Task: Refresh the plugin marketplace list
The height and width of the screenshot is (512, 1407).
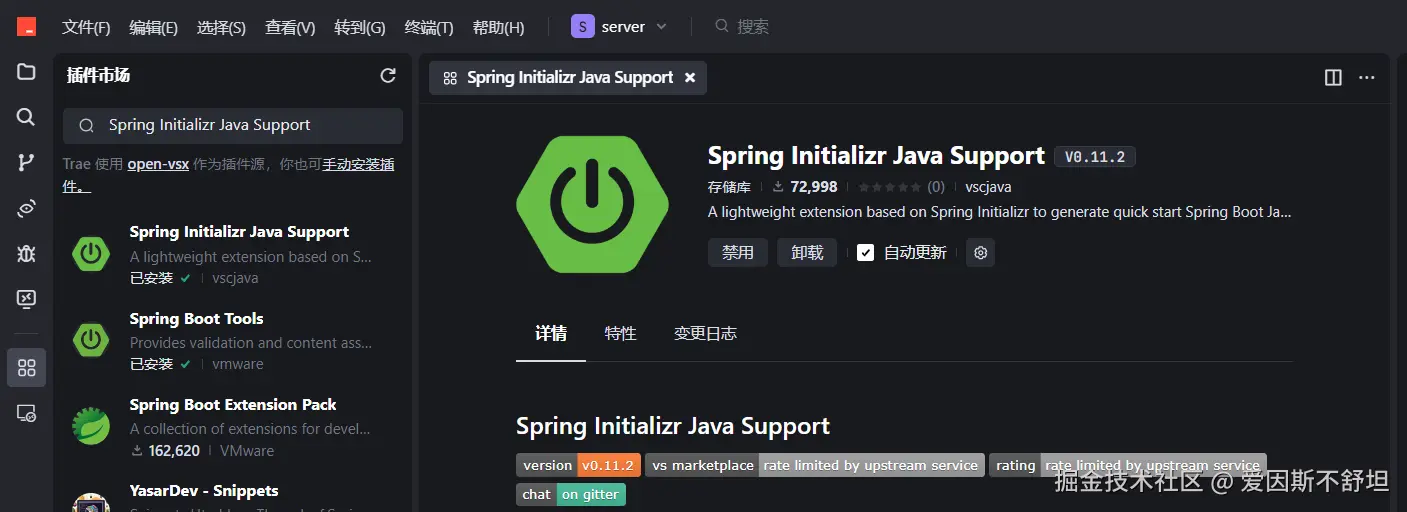Action: (388, 75)
